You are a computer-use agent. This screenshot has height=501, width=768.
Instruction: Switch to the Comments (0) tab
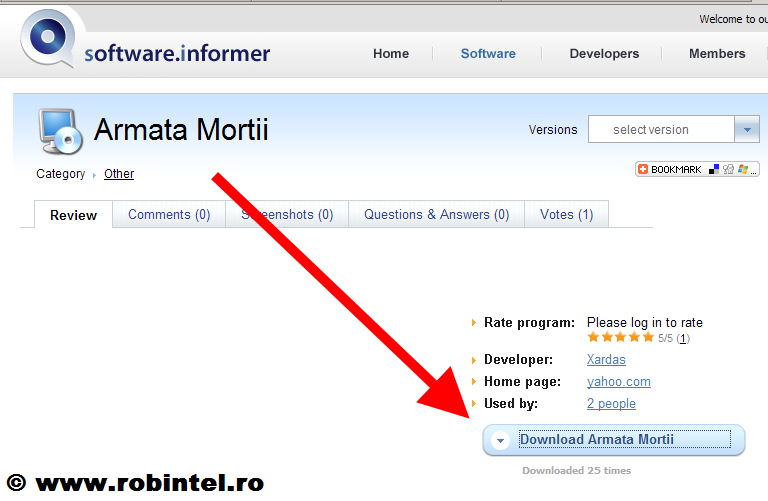point(169,215)
